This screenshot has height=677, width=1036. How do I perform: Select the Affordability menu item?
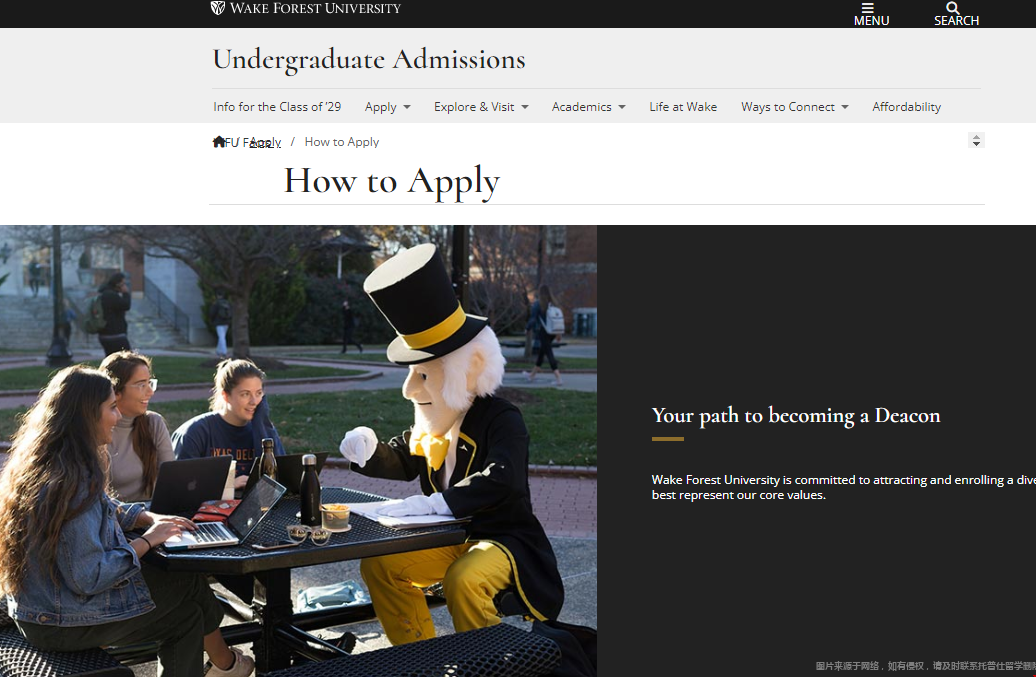click(906, 106)
